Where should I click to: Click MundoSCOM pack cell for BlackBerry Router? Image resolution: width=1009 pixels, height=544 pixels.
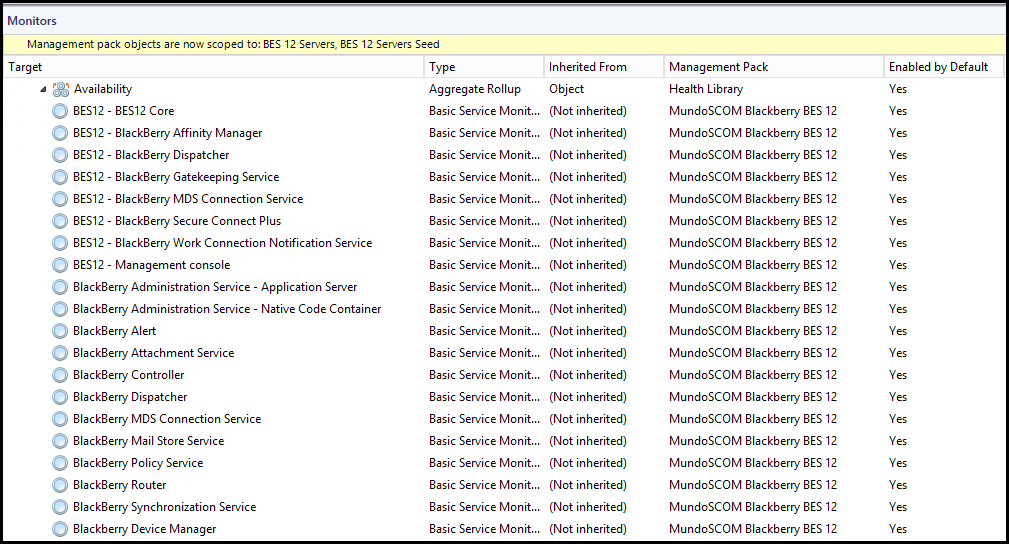pos(753,485)
